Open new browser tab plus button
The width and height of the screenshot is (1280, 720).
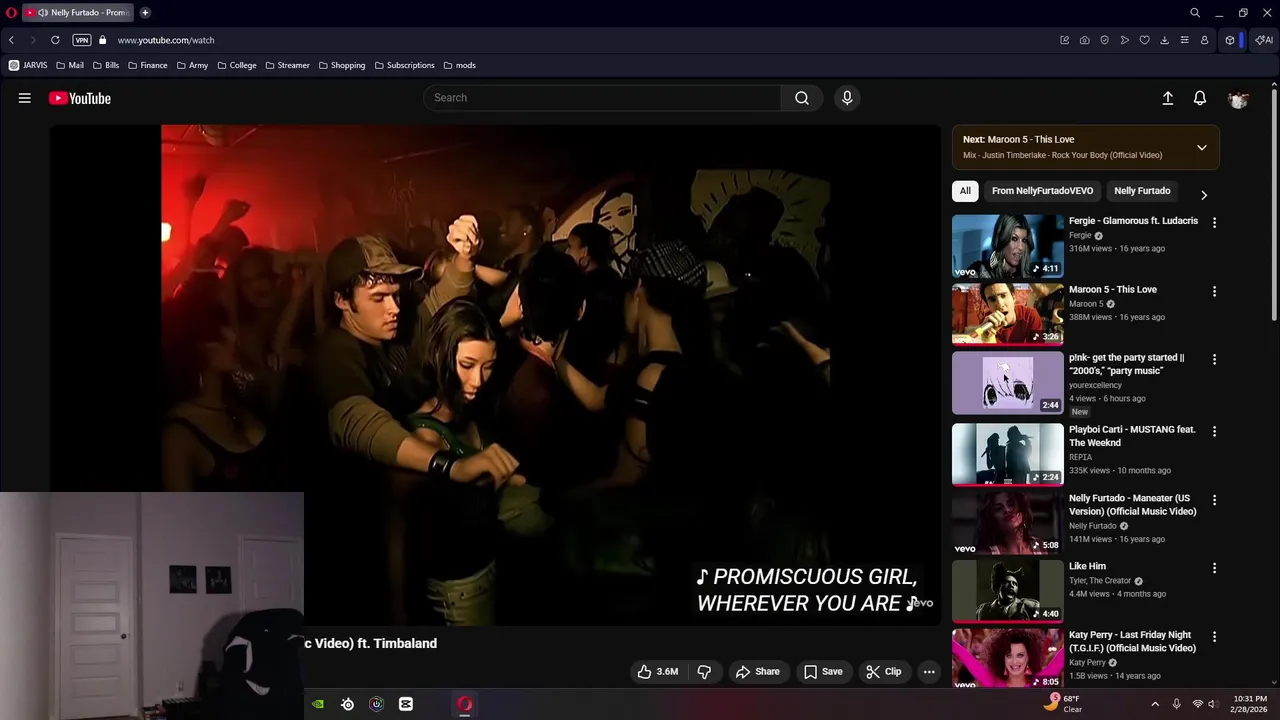click(145, 13)
